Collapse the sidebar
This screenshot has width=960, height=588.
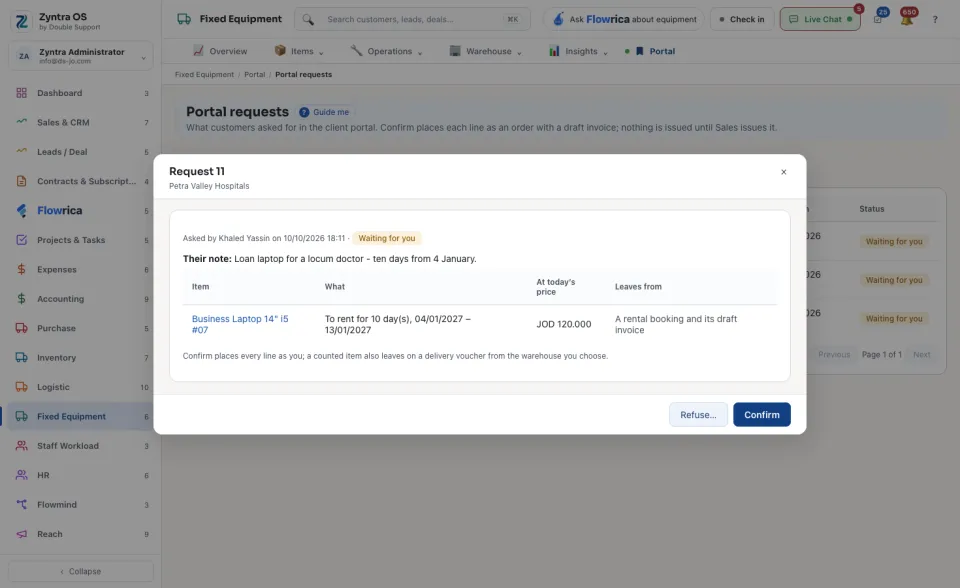pyautogui.click(x=80, y=571)
